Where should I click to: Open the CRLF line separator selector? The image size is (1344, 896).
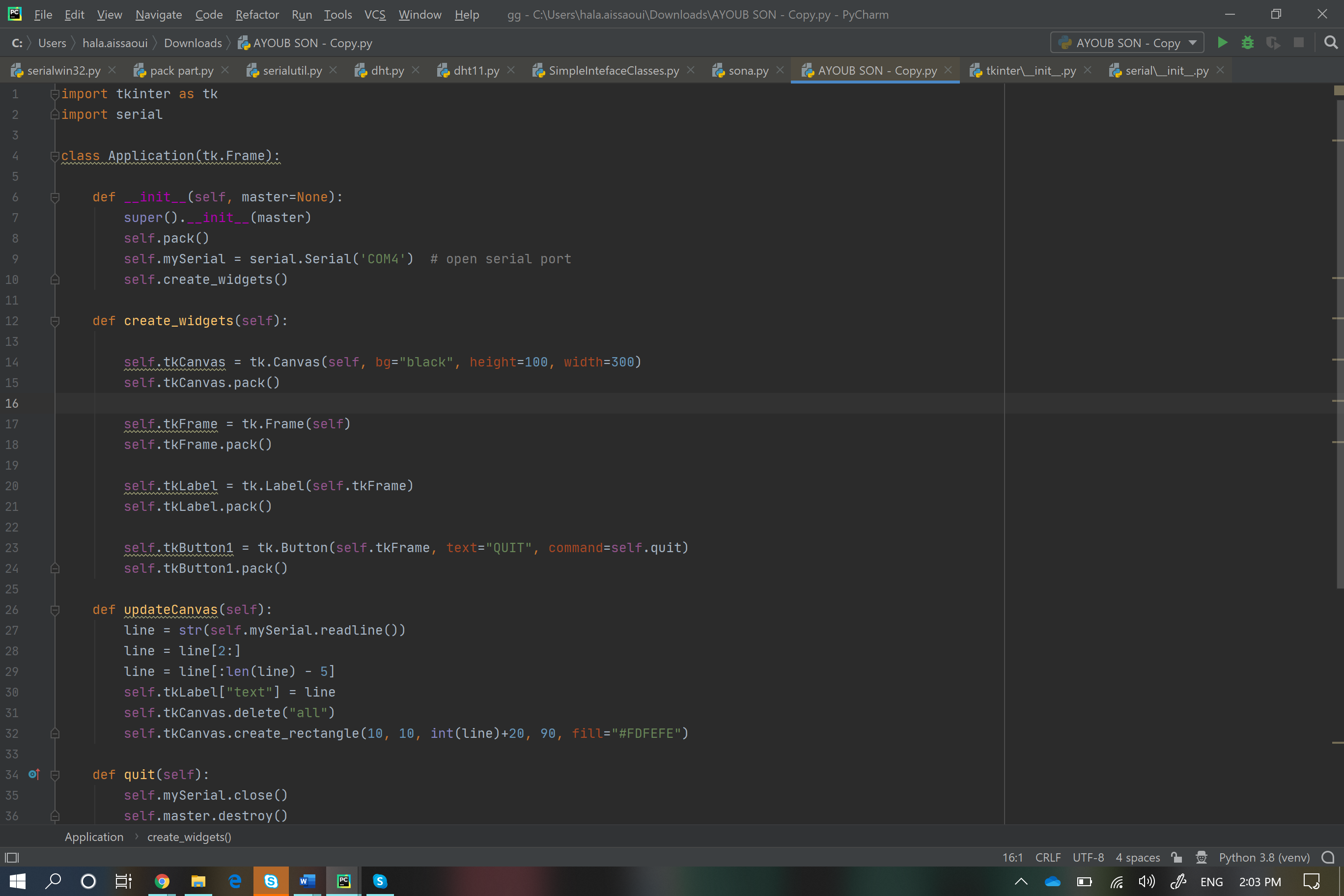1047,857
